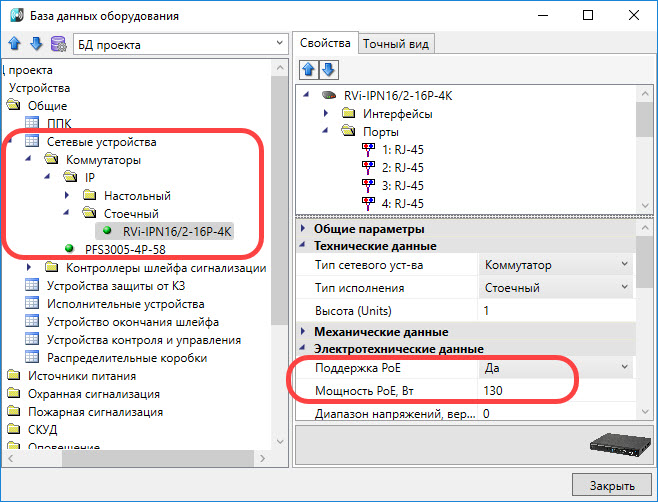Select port 1: RJ-45 icon
Screen dimensions: 658x502
(x=368, y=149)
